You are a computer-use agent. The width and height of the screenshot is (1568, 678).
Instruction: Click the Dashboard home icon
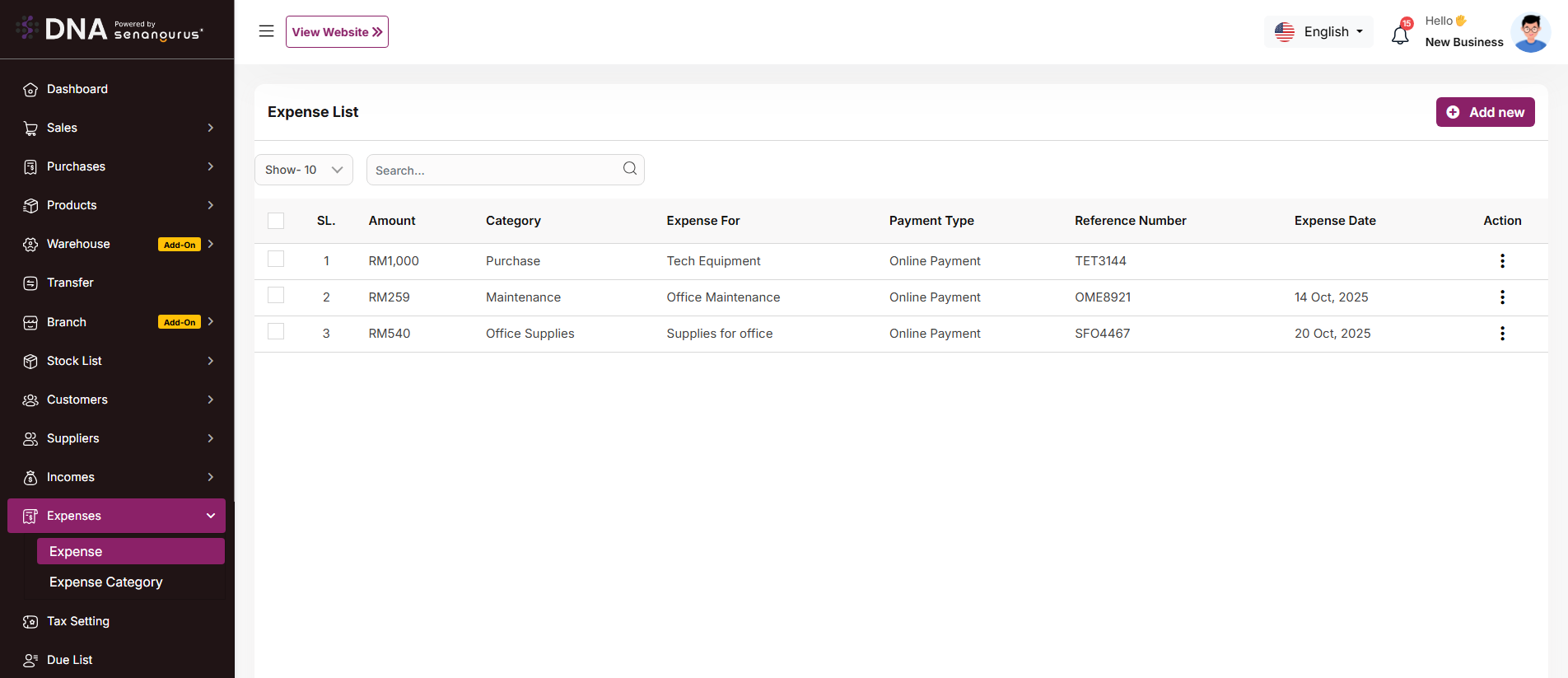[30, 90]
